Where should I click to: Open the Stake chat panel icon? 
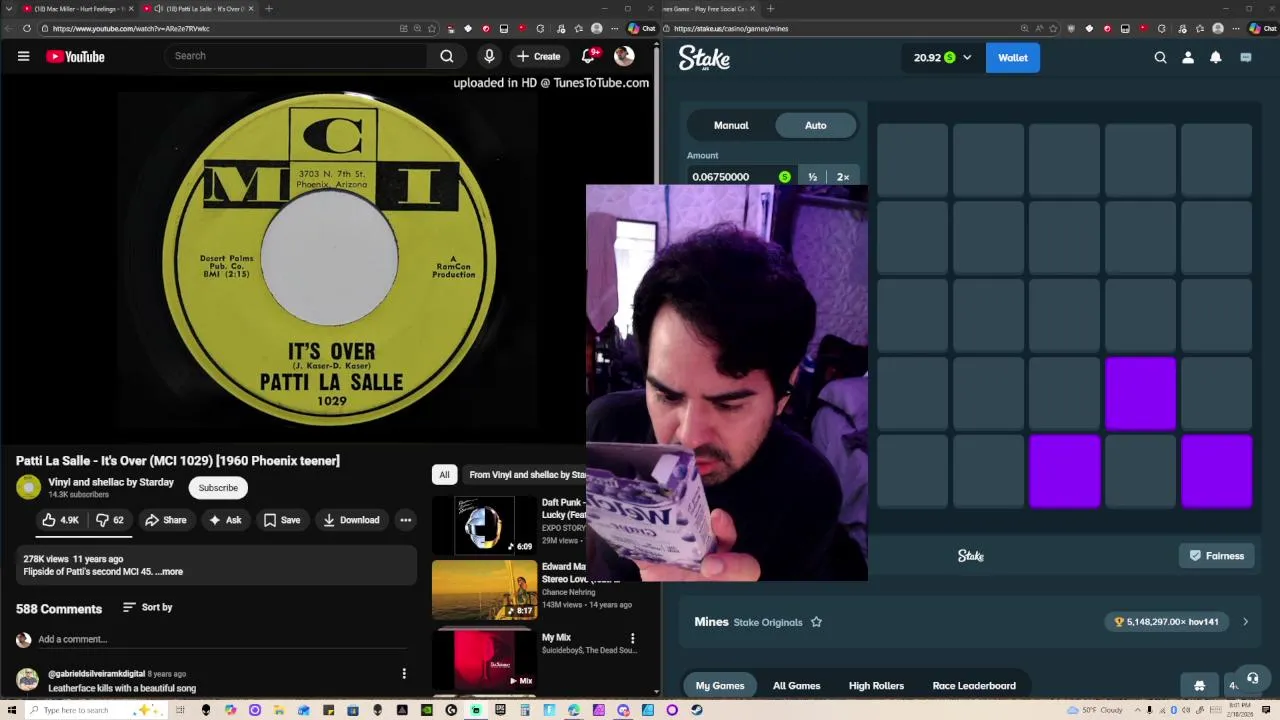[x=1246, y=58]
